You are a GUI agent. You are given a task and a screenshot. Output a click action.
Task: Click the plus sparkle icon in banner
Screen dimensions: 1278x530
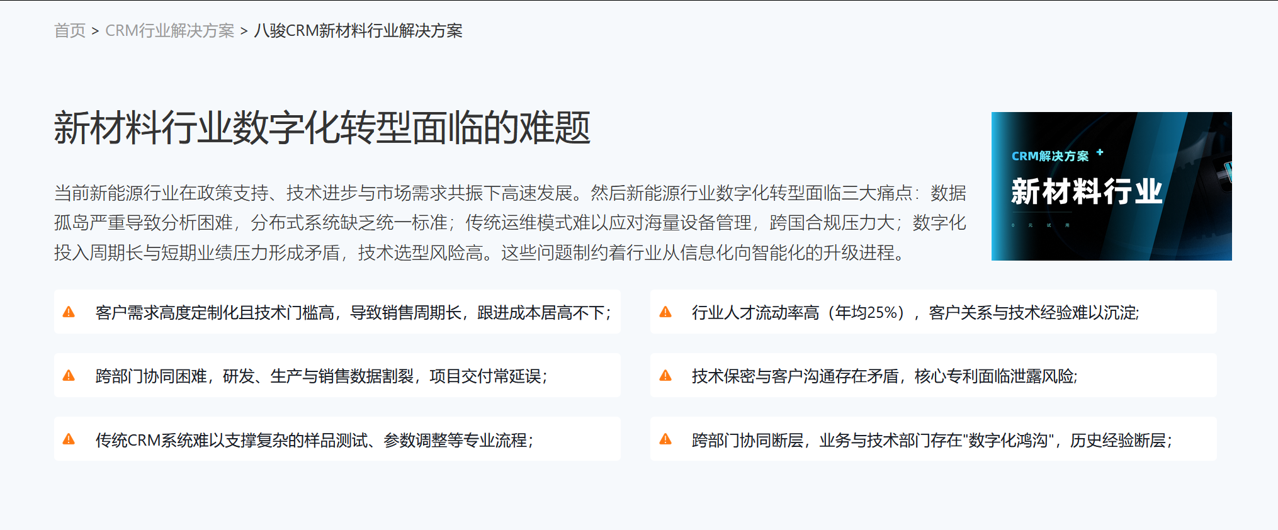[1100, 153]
